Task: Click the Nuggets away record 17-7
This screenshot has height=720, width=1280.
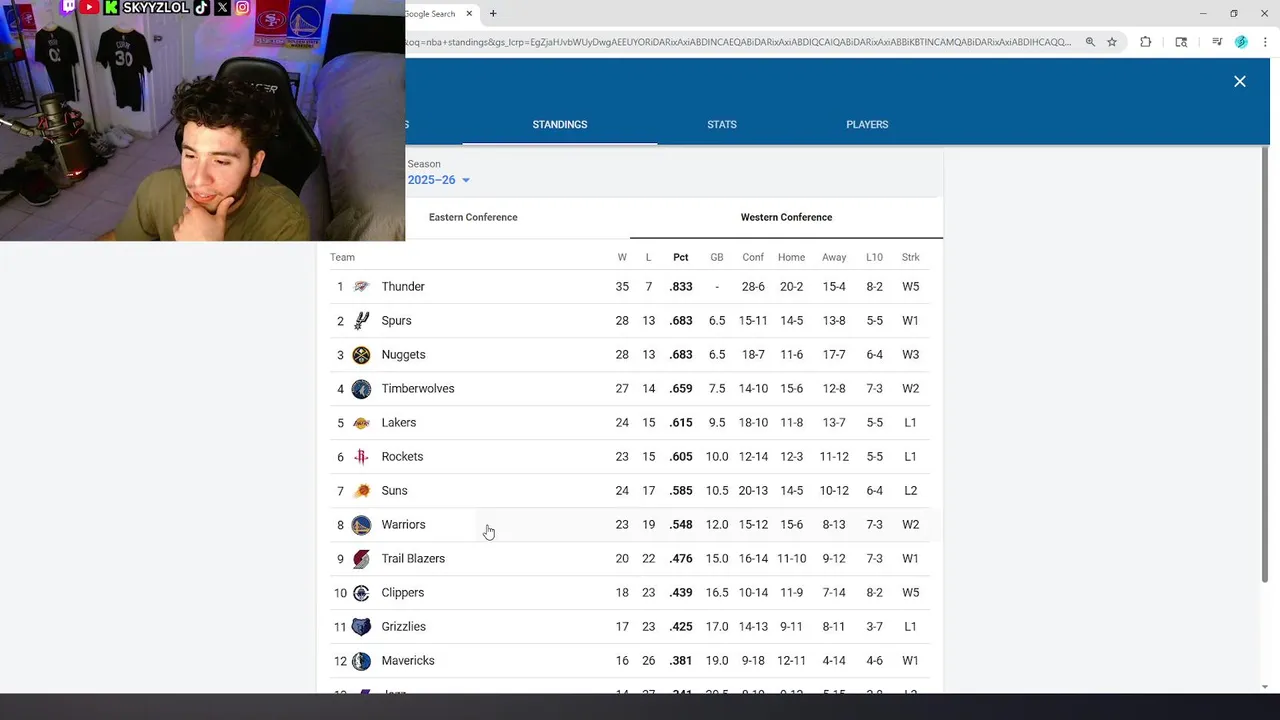Action: tap(834, 355)
